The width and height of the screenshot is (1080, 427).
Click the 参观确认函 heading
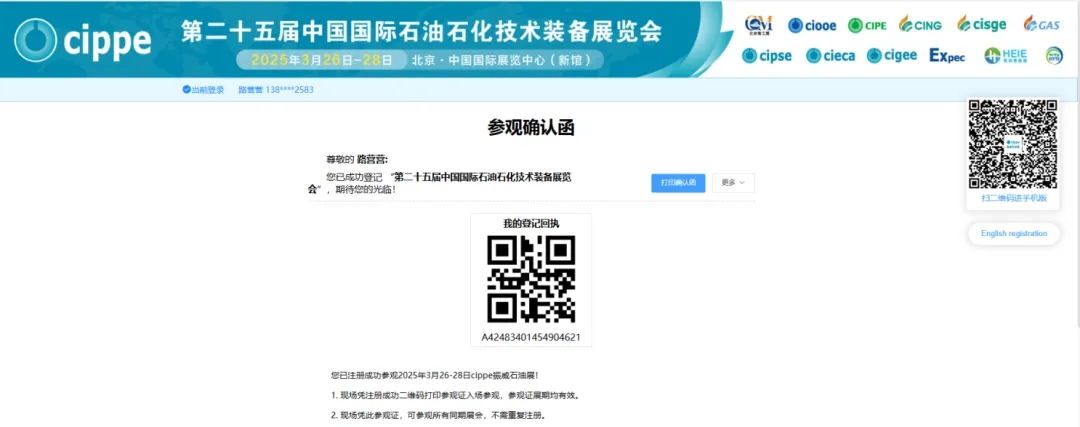[530, 128]
